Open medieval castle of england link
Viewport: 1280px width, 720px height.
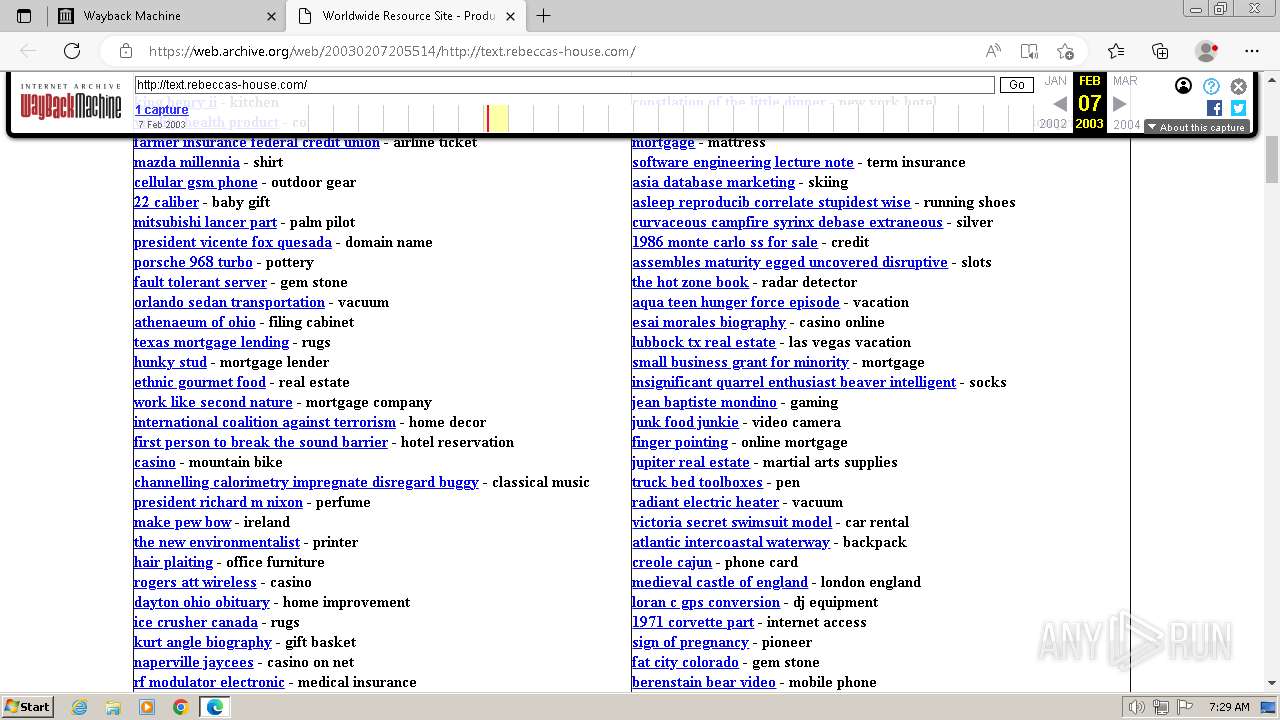tap(720, 582)
